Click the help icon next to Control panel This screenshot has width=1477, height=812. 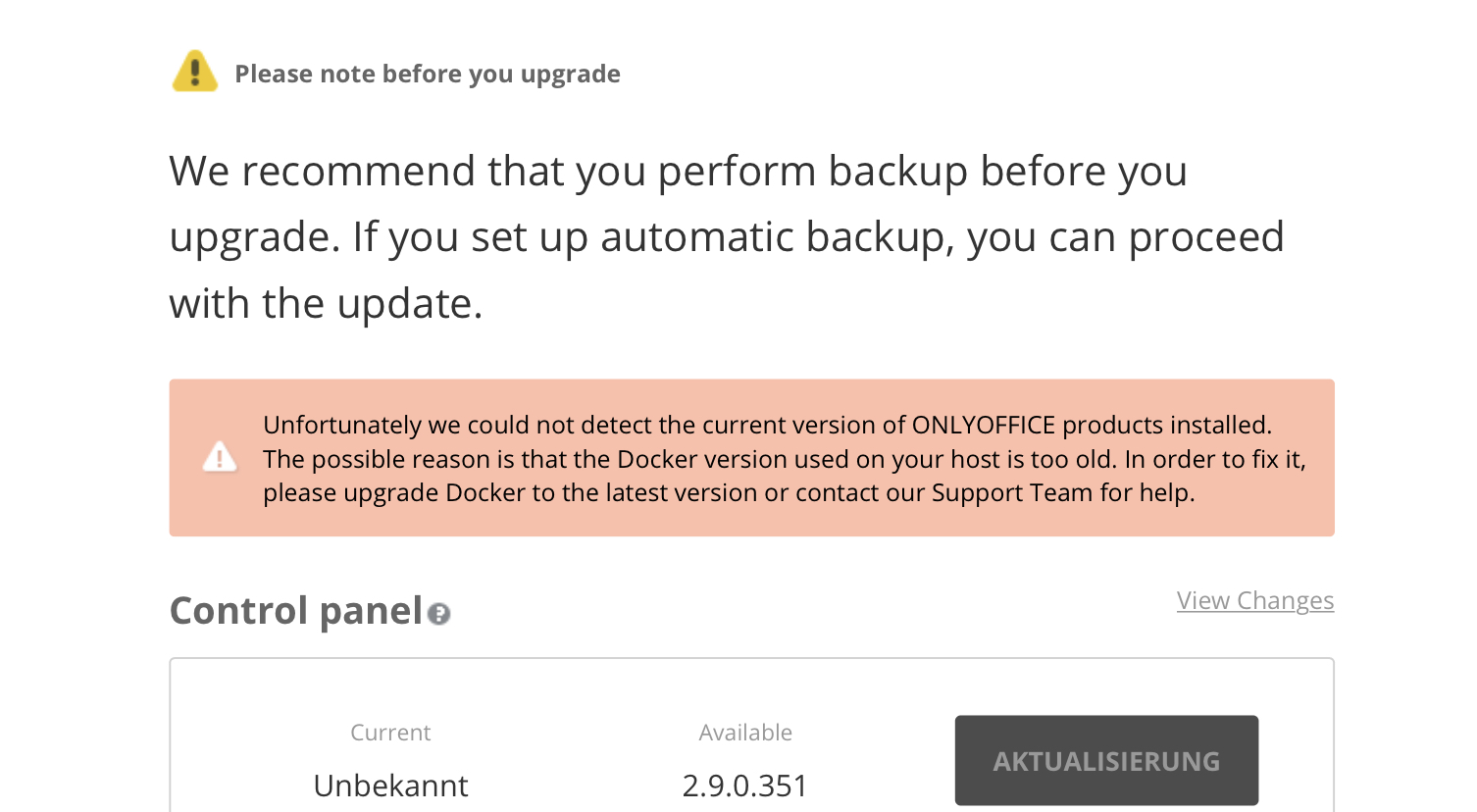tap(439, 616)
